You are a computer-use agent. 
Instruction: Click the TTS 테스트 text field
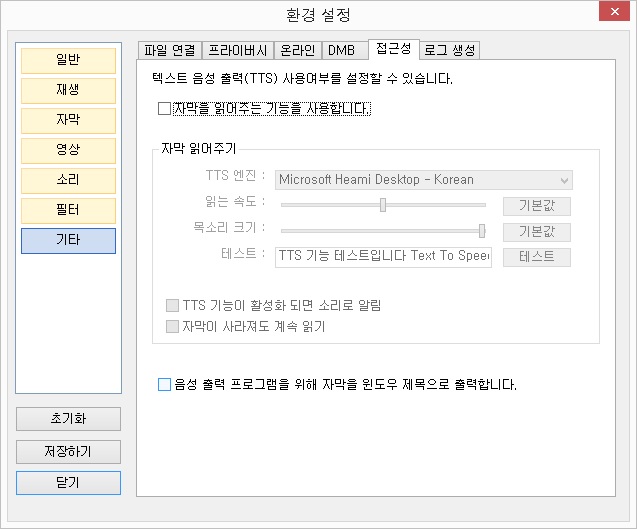click(x=383, y=257)
